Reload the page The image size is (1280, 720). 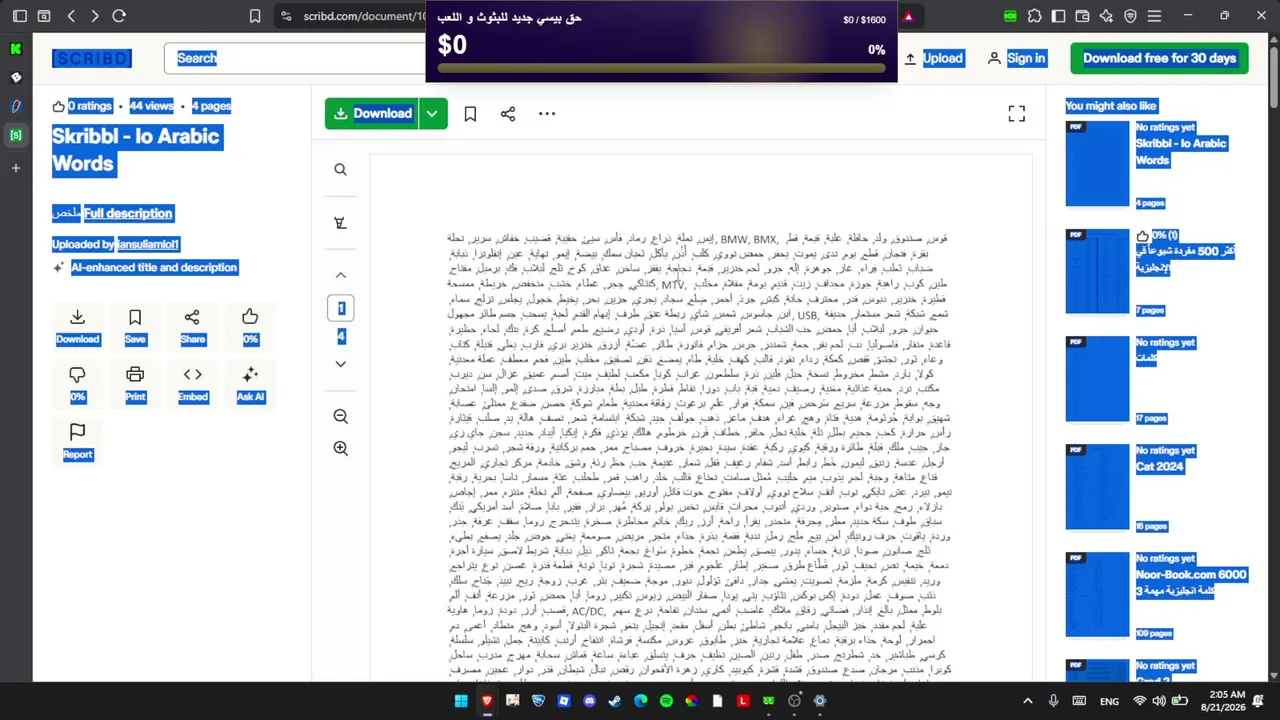click(119, 16)
